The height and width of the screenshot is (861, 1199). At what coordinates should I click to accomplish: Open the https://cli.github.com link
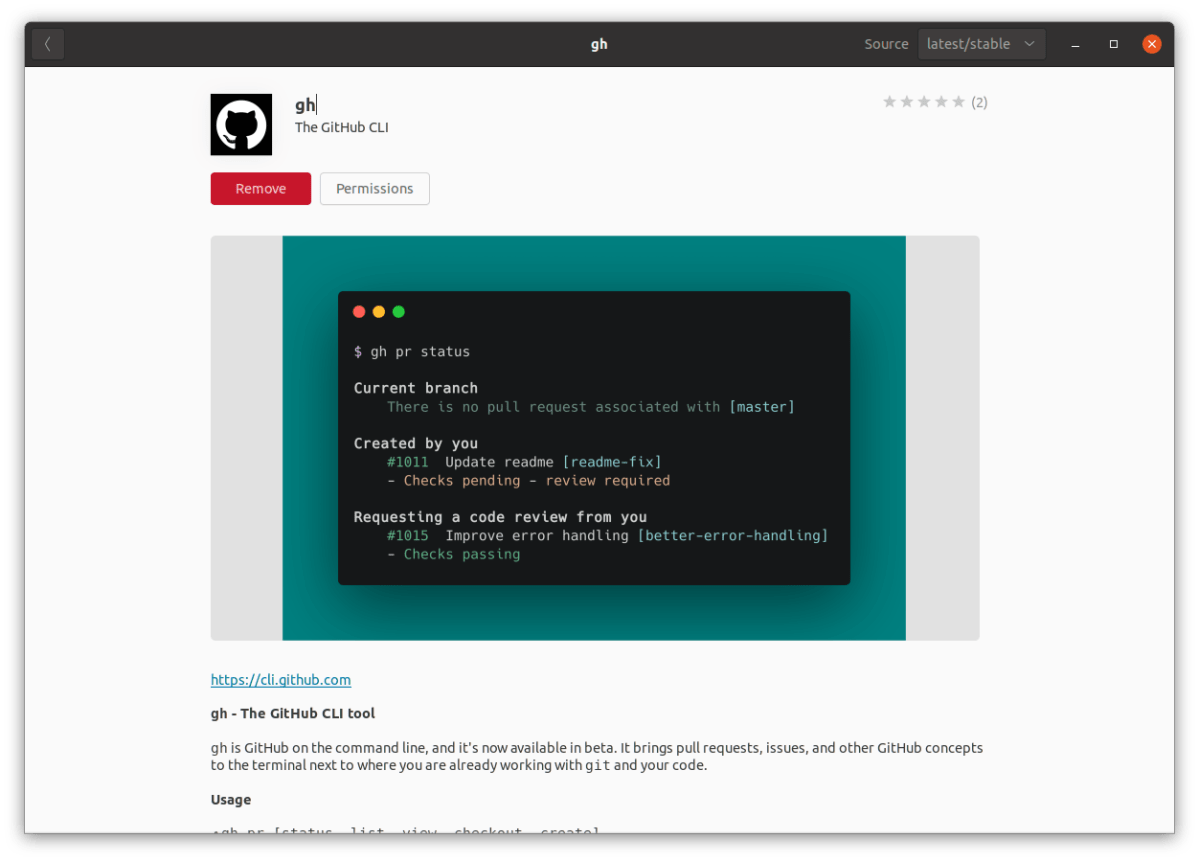pos(281,680)
